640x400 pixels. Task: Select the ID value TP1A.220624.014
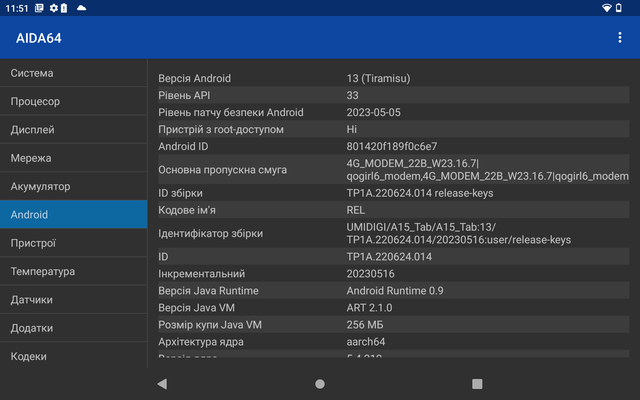coord(389,257)
